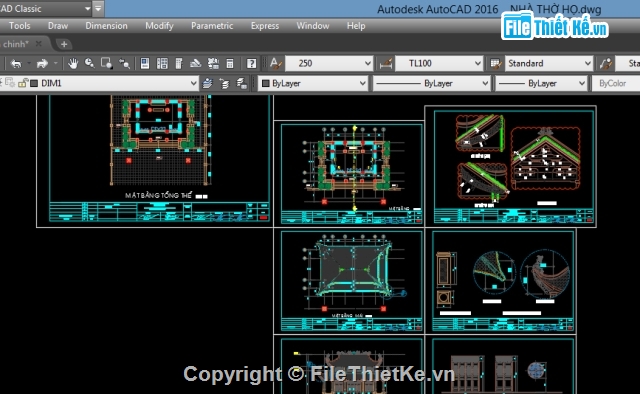Expand the AutoCAD Classic workspace dropdown
The height and width of the screenshot is (394, 640).
click(x=87, y=8)
